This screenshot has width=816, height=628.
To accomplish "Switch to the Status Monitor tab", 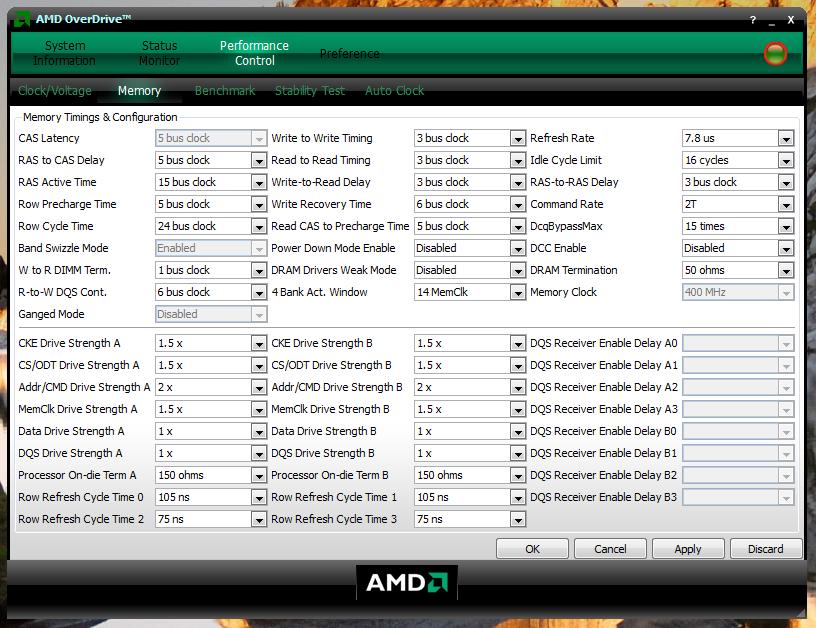I will coord(159,53).
